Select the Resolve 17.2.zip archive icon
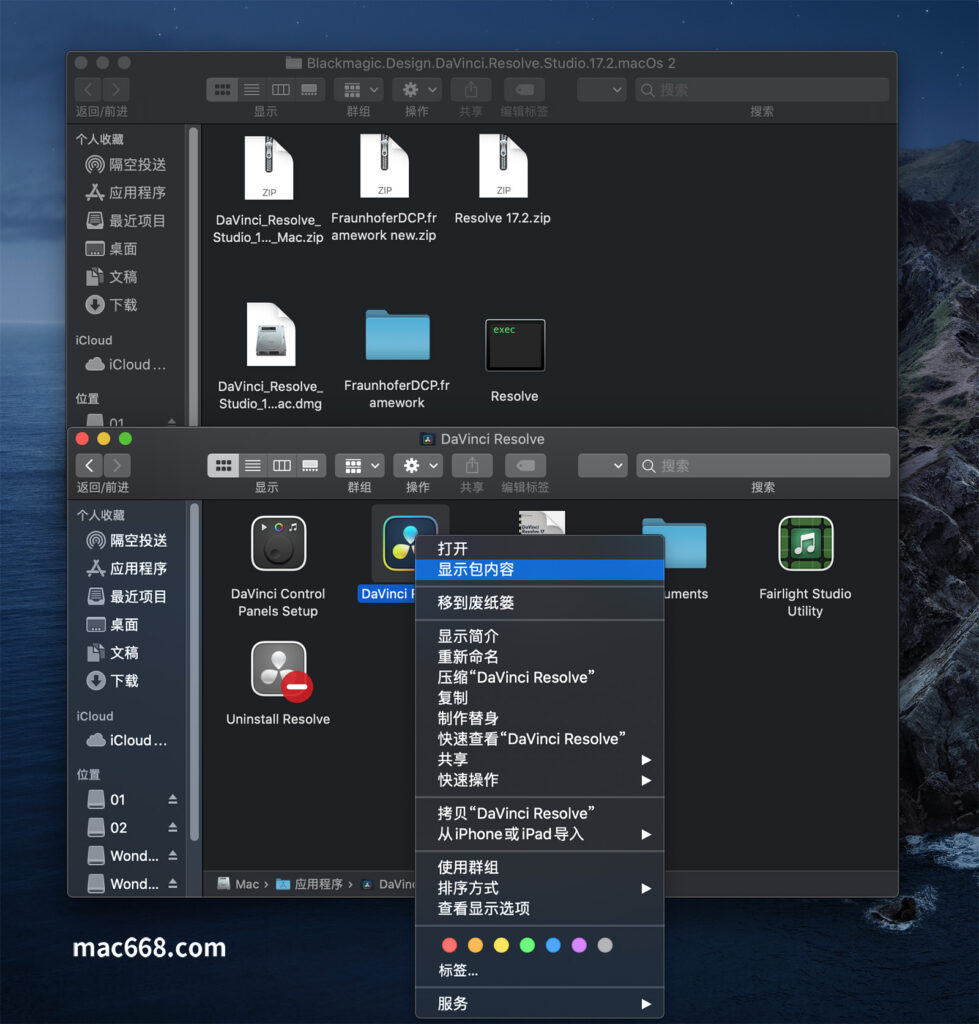This screenshot has width=979, height=1024. [x=503, y=166]
